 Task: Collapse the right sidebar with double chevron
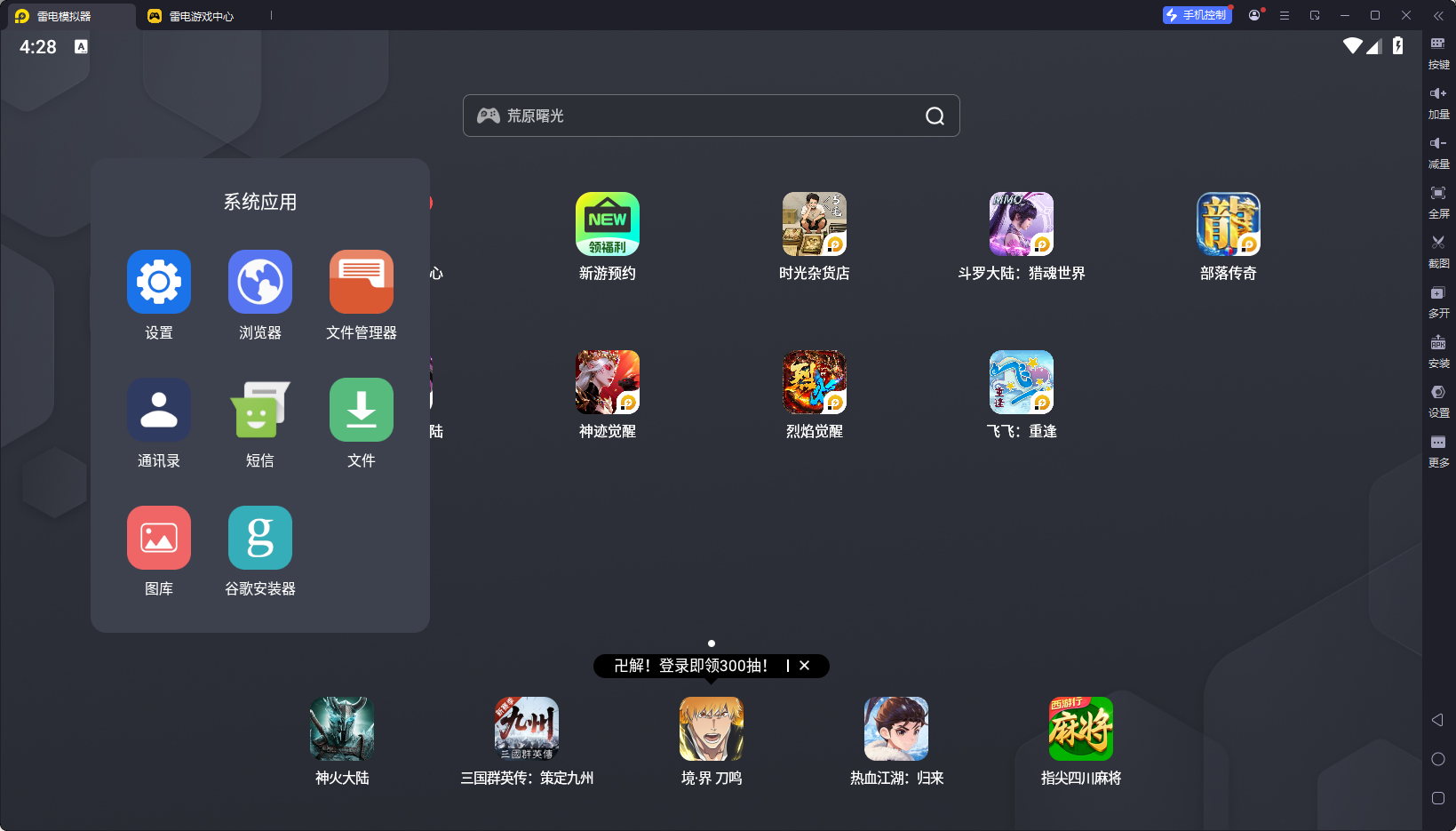(1438, 15)
